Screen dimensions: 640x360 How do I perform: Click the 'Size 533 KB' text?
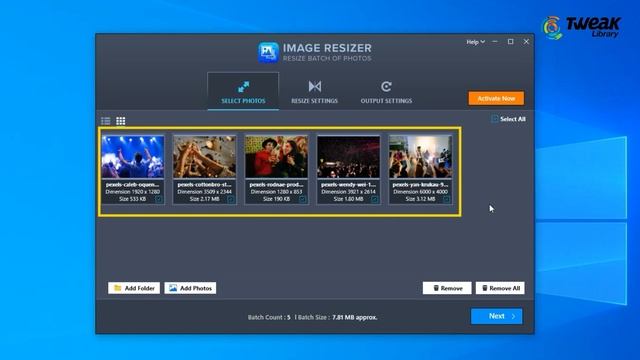(133, 199)
